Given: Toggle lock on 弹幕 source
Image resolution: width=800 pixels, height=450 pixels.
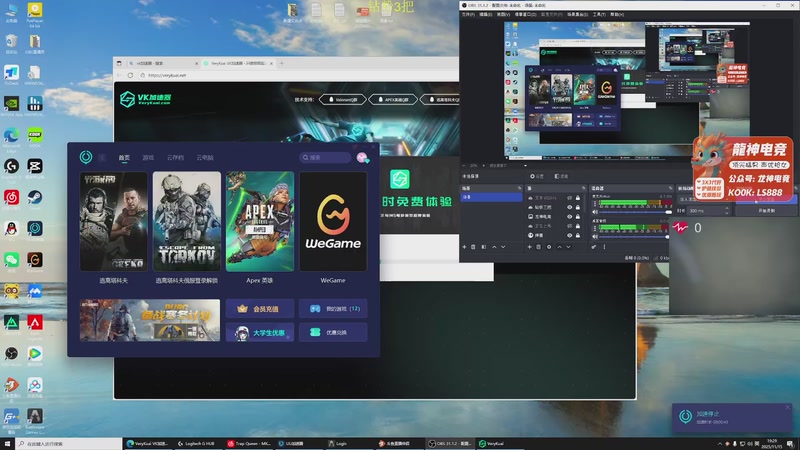Looking at the screenshot, I should [578, 235].
